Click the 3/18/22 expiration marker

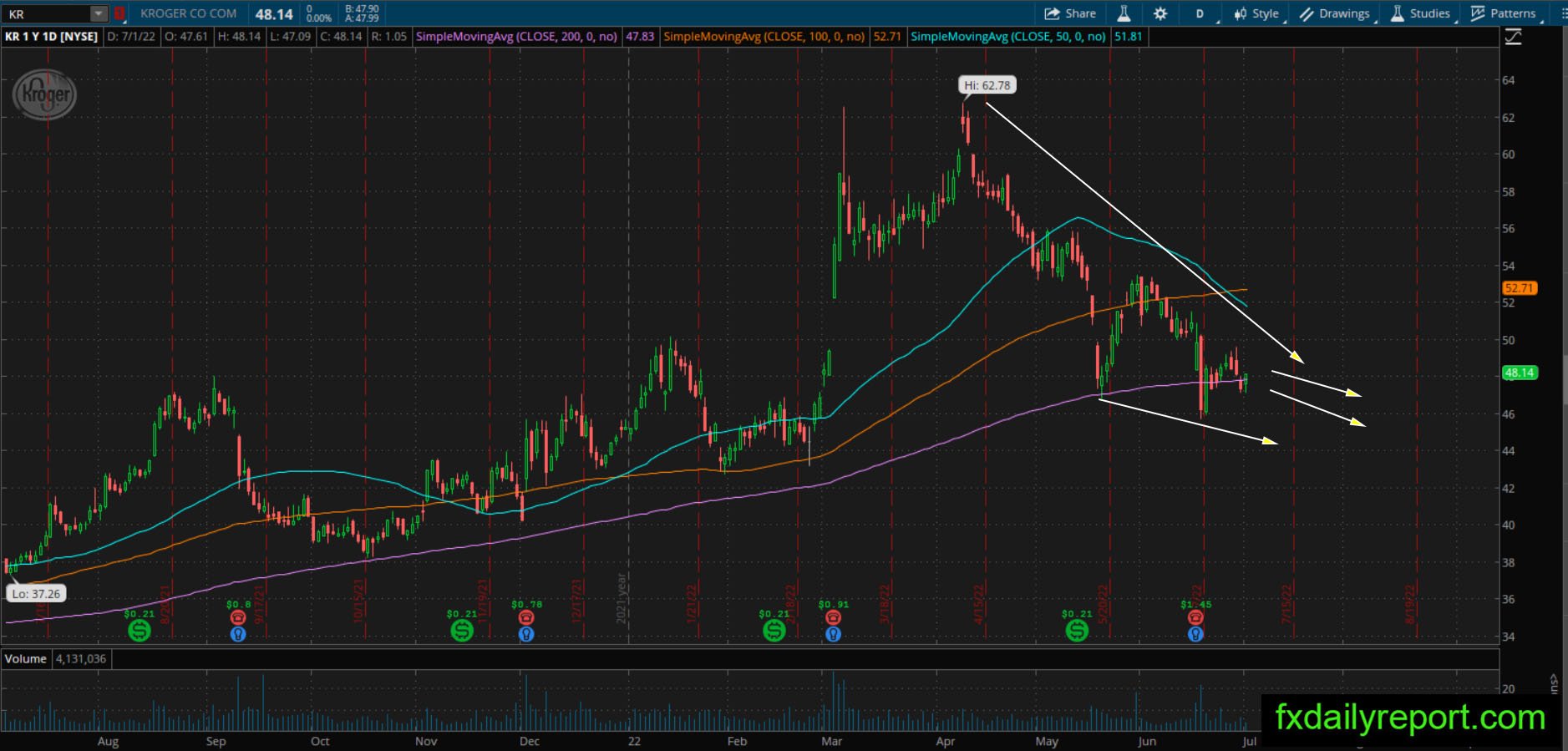coord(884,603)
